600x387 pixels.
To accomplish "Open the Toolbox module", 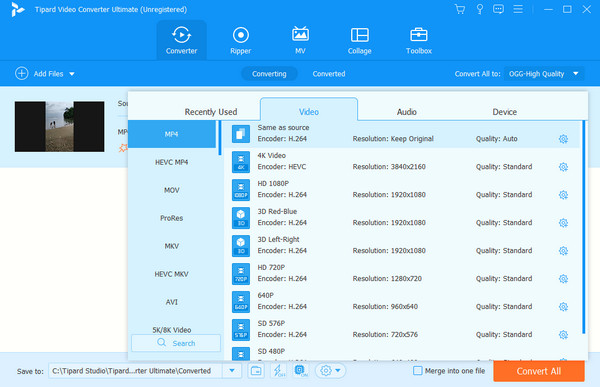I will coord(419,40).
